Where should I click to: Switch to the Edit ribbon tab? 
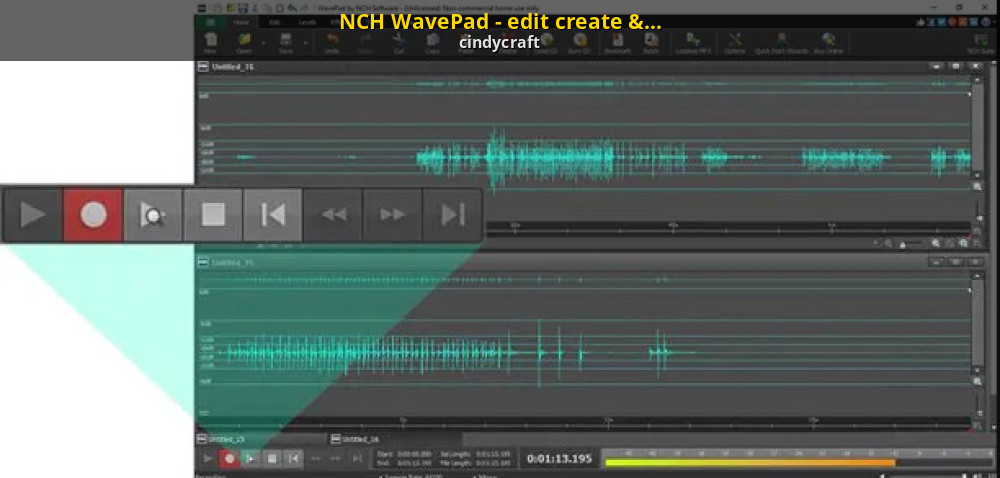[x=274, y=22]
